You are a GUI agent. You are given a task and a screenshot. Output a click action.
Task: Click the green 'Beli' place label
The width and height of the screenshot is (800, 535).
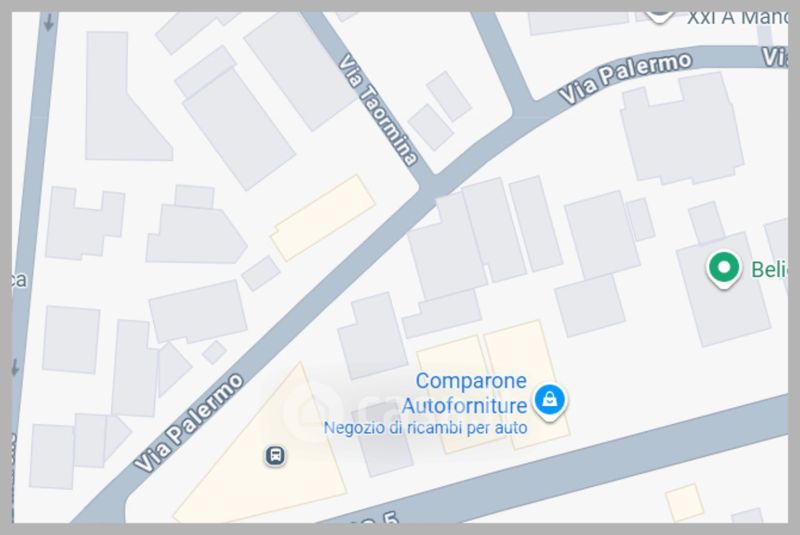(x=769, y=269)
